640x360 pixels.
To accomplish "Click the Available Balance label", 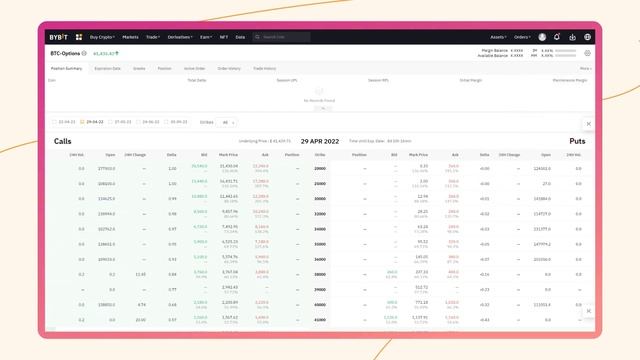I will 493,56.
